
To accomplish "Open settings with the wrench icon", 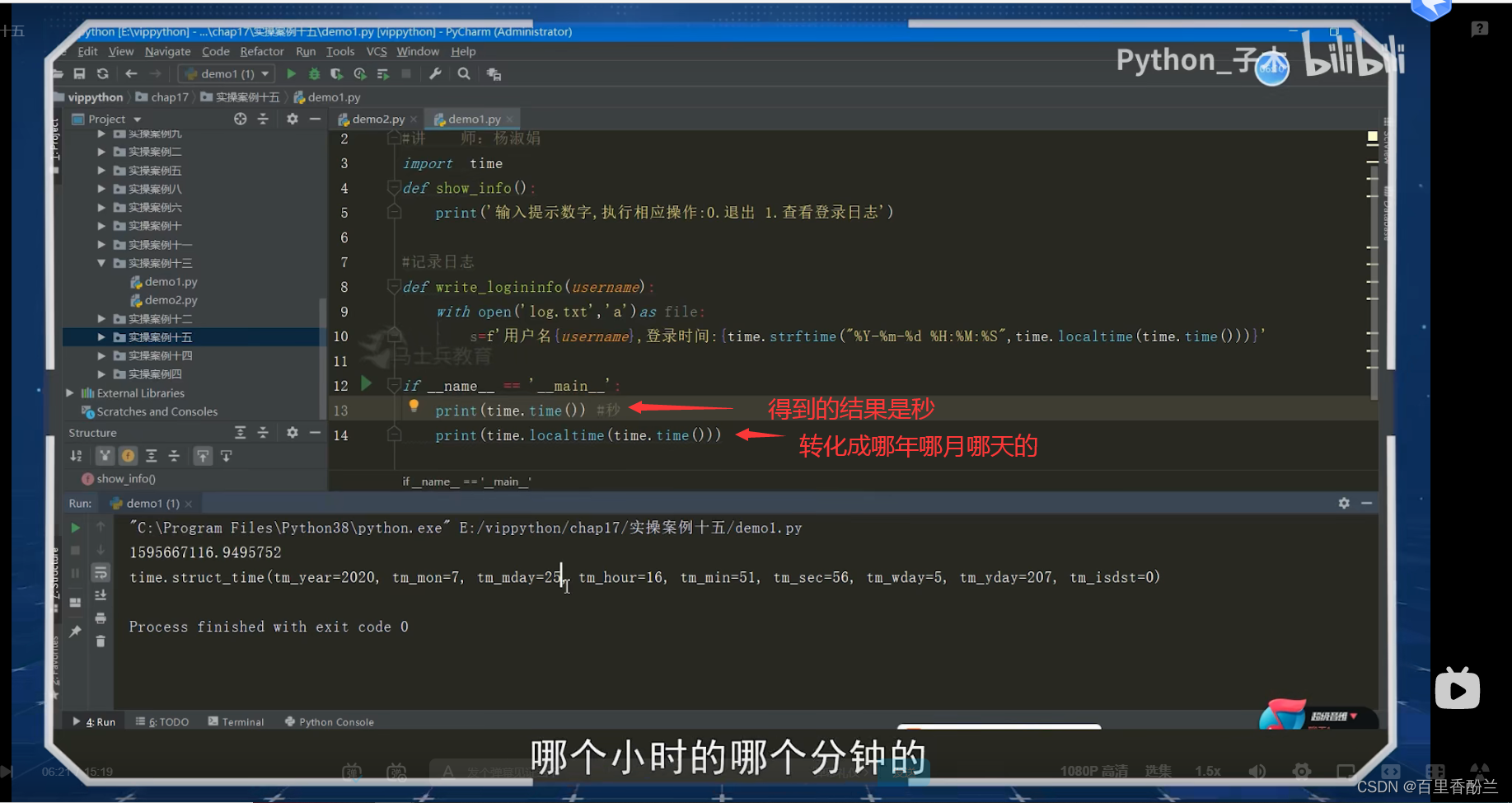I will 436,74.
